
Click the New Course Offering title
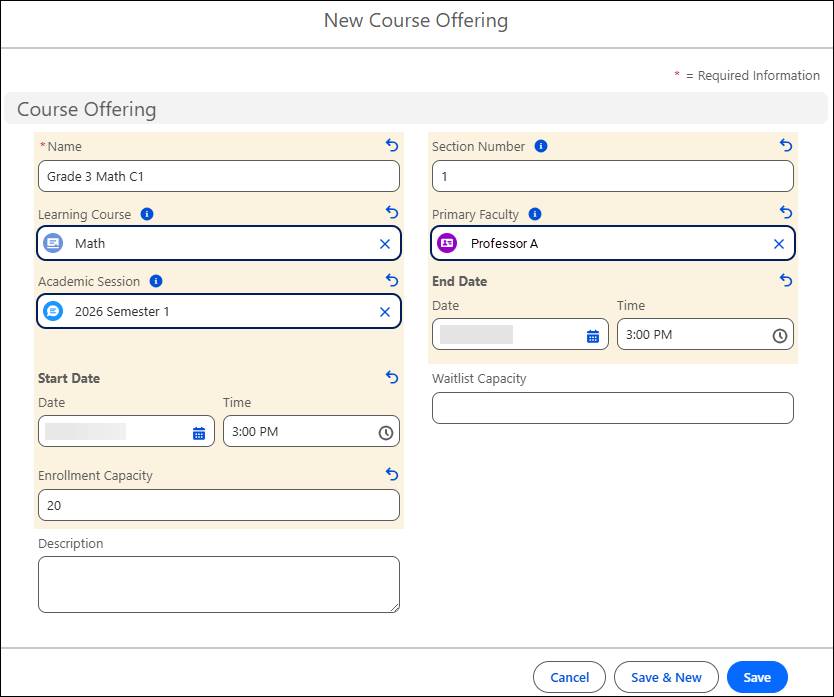pos(416,20)
